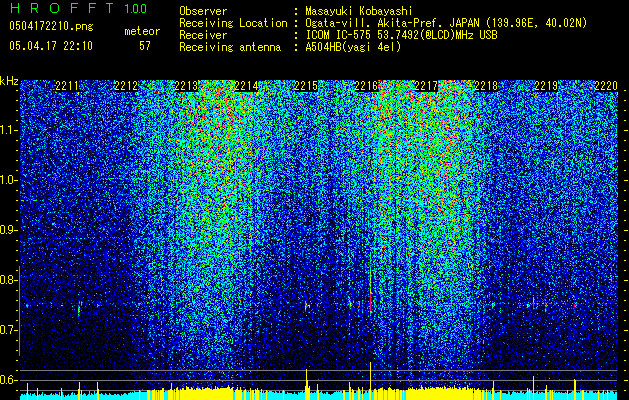Select the filename 0504172210.png
This screenshot has width=629, height=400.
51,26
